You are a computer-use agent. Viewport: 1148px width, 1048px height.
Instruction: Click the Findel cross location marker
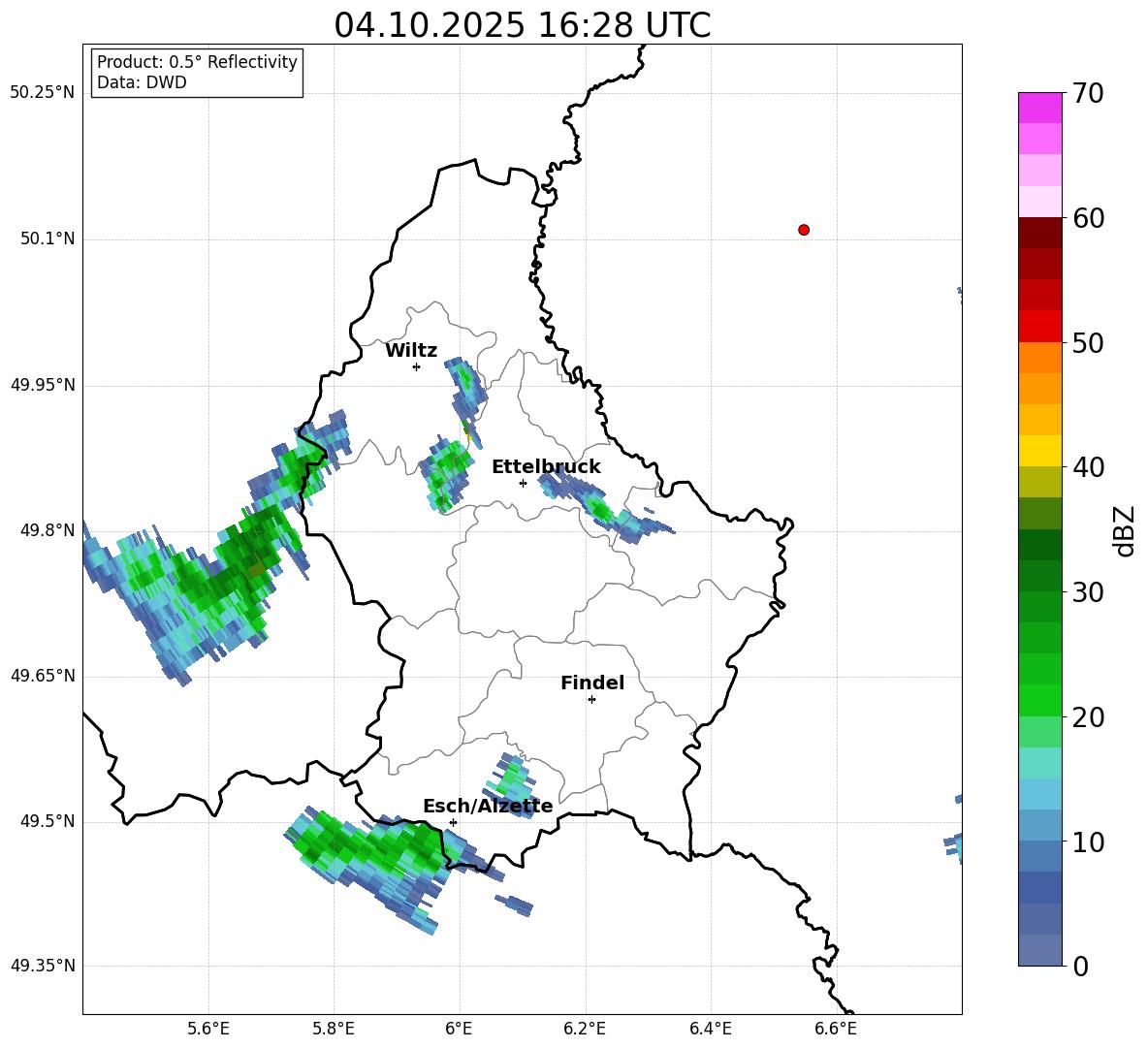click(x=591, y=700)
